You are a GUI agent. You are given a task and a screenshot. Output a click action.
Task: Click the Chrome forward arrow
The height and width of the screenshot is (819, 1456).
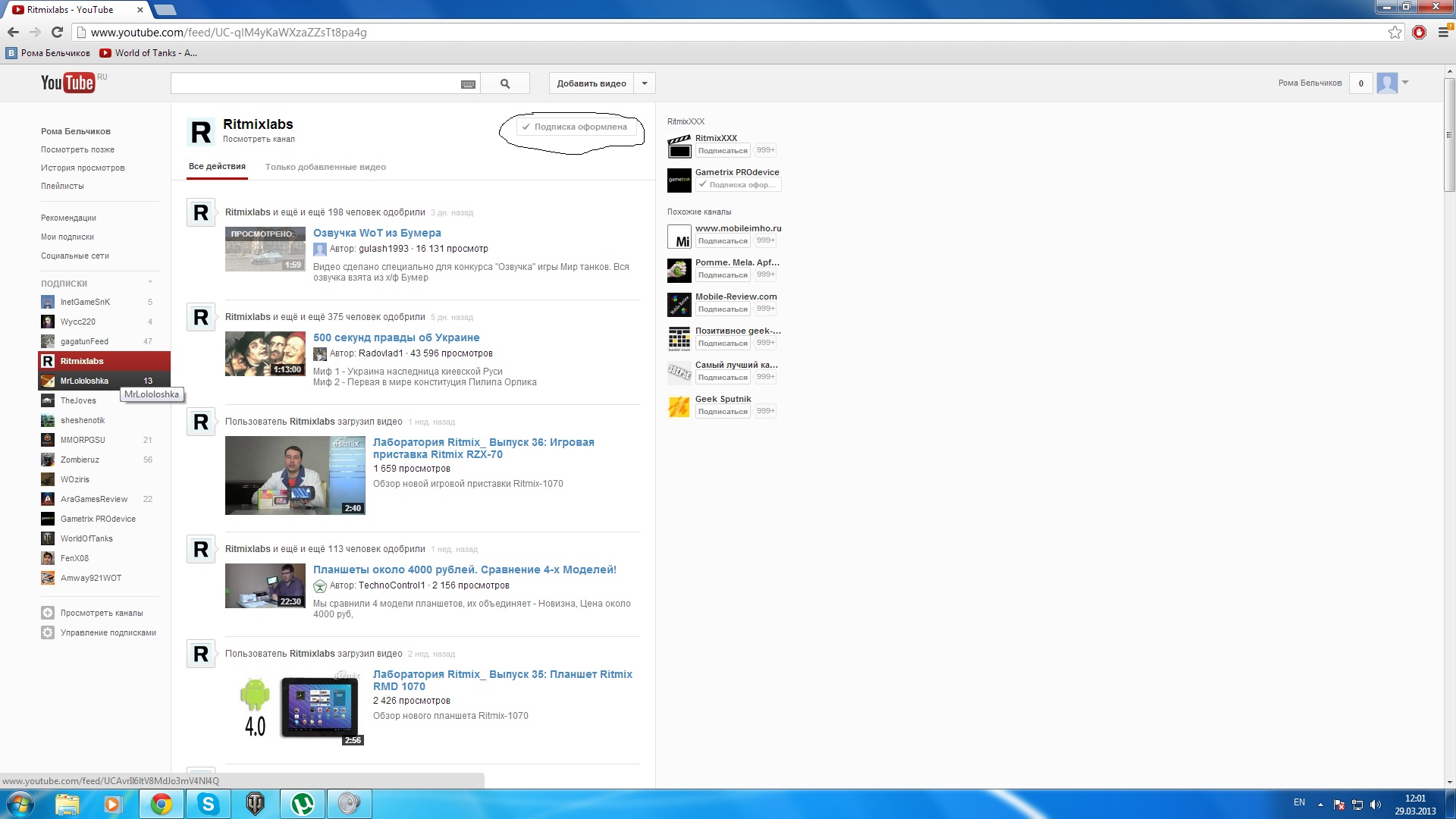pos(35,32)
